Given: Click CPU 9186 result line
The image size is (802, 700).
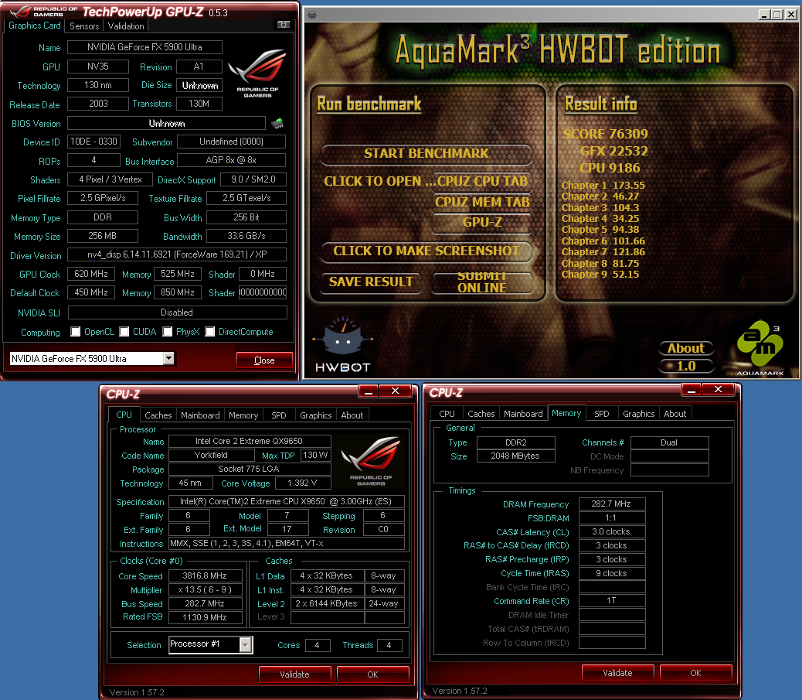Looking at the screenshot, I should pyautogui.click(x=610, y=168).
